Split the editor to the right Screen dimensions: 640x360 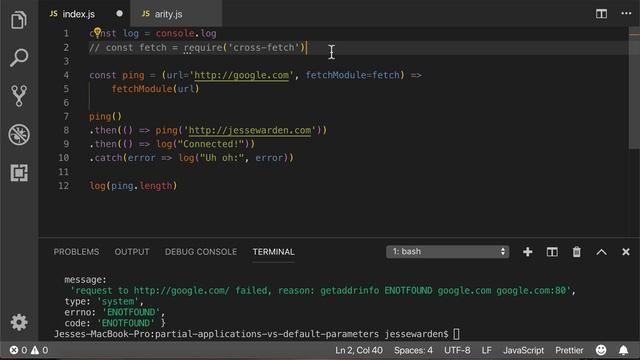601,14
